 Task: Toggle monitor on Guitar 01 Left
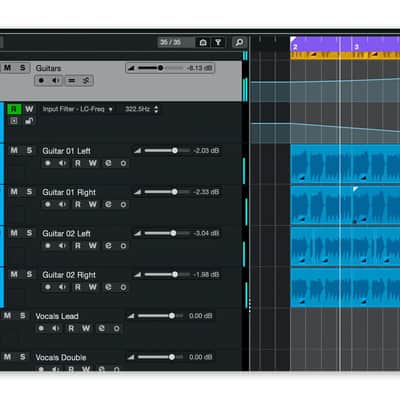click(62, 163)
